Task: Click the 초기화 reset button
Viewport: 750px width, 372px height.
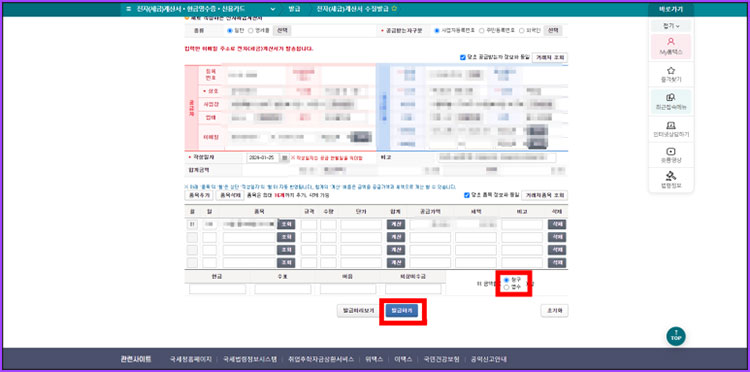Action: click(x=554, y=310)
